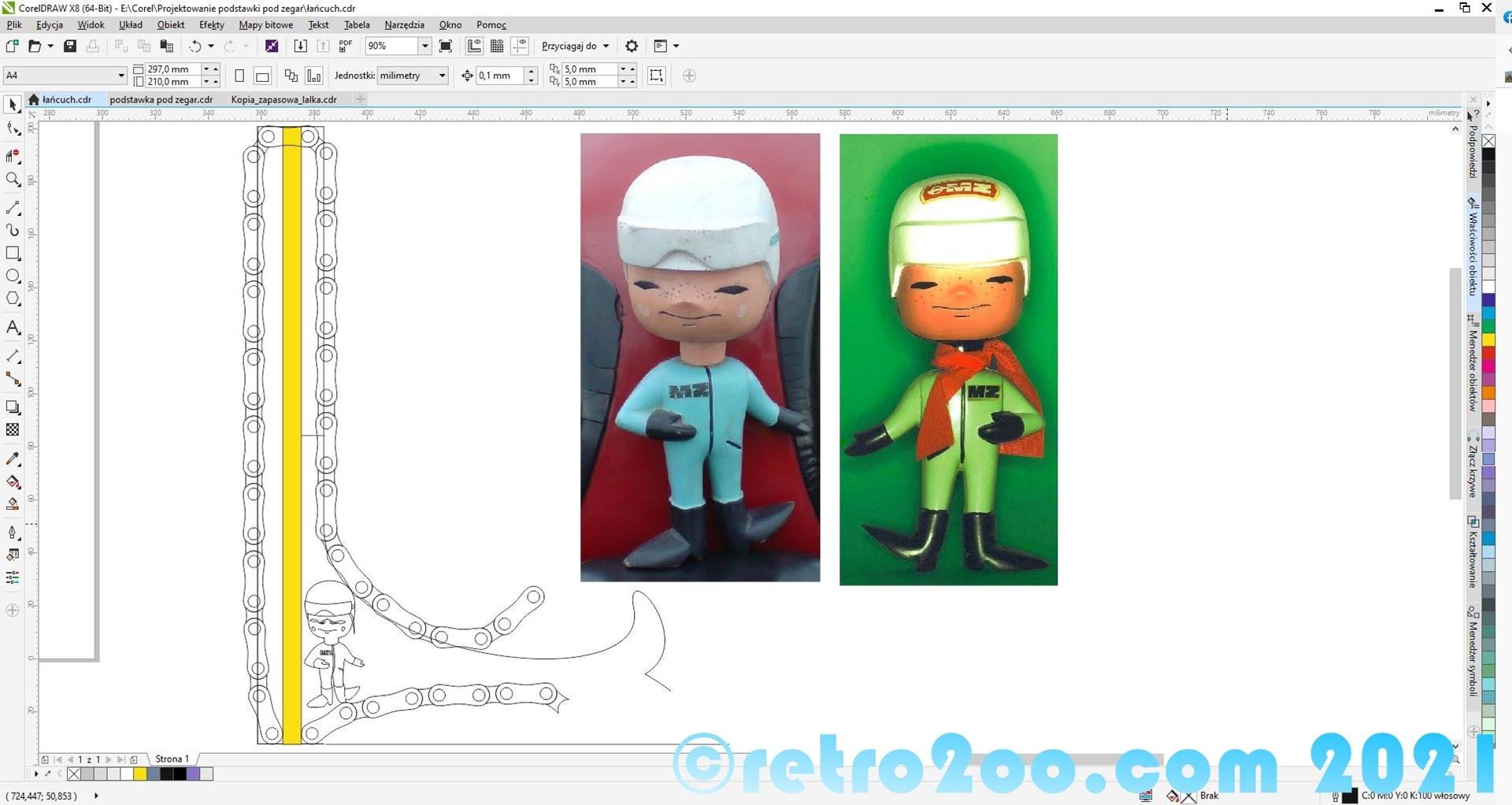
Task: Expand the A4 page size dropdown
Action: point(120,76)
